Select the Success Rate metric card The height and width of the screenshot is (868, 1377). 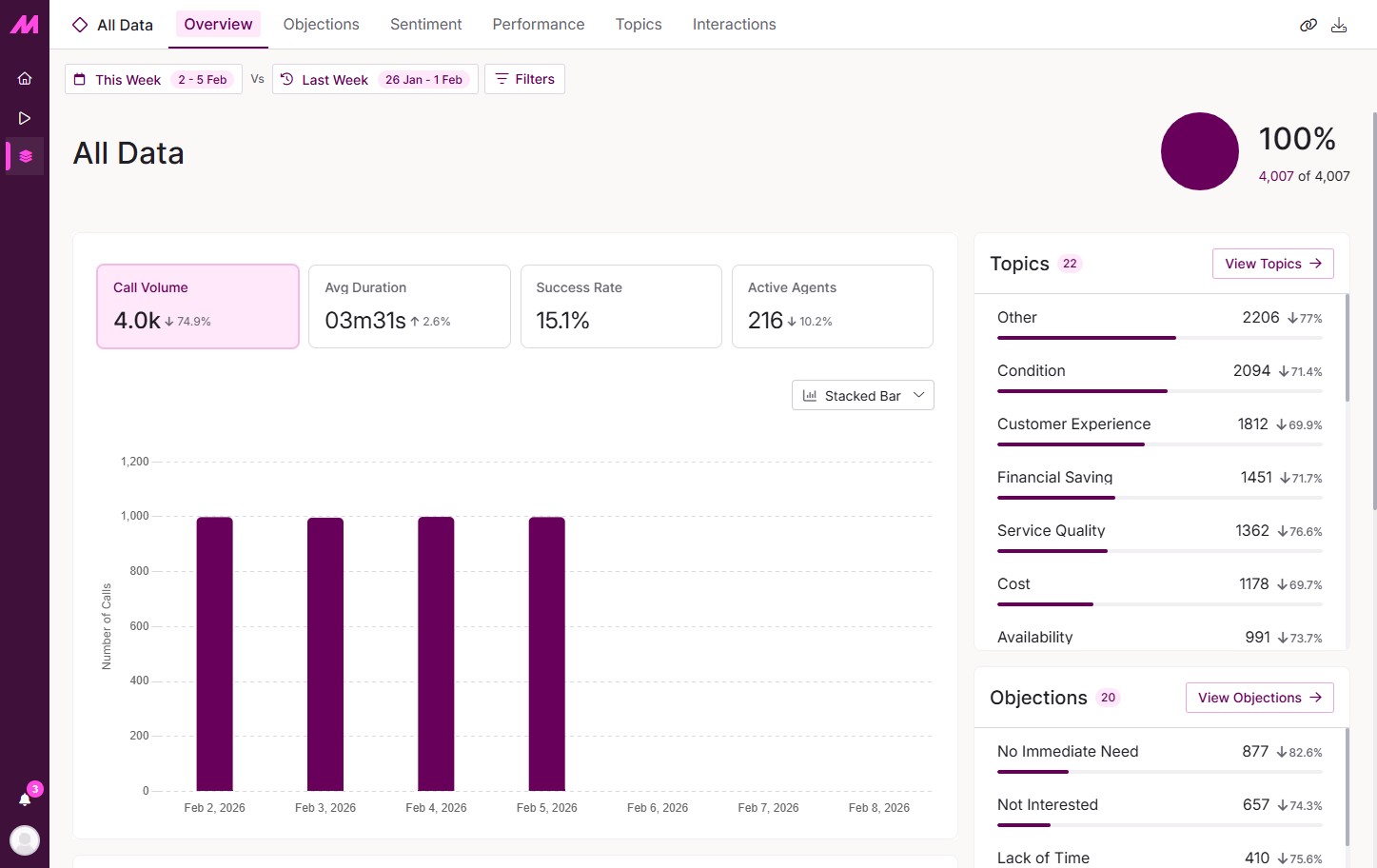[x=621, y=306]
